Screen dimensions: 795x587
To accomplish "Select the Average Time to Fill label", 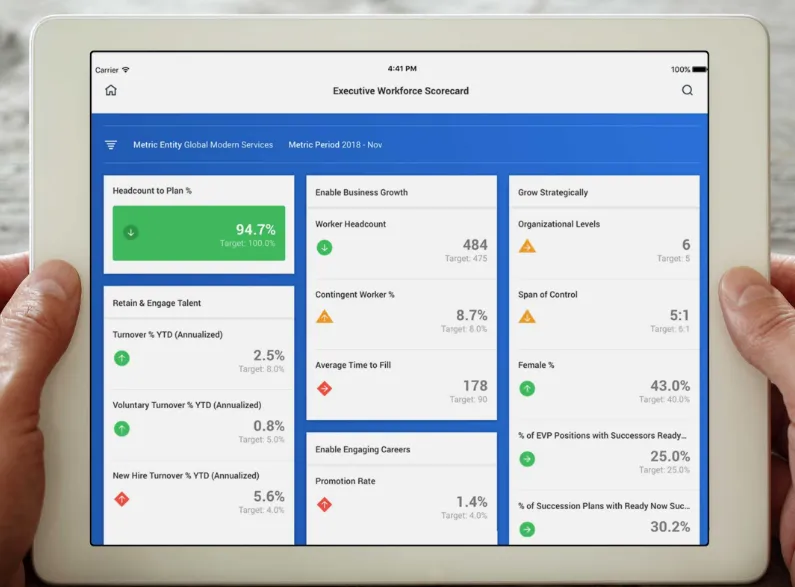I will (x=353, y=365).
